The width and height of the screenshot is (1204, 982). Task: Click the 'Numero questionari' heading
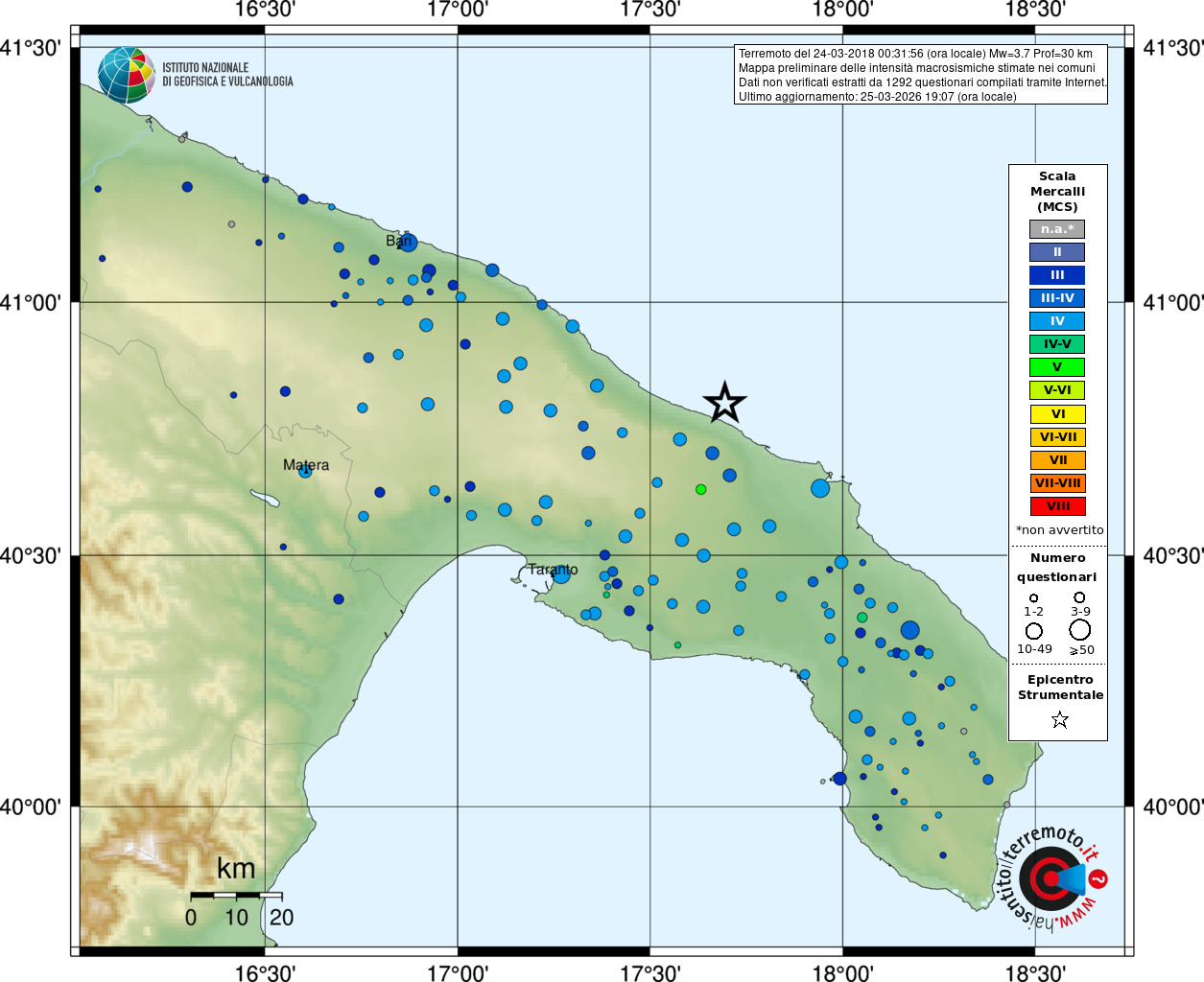click(1057, 567)
